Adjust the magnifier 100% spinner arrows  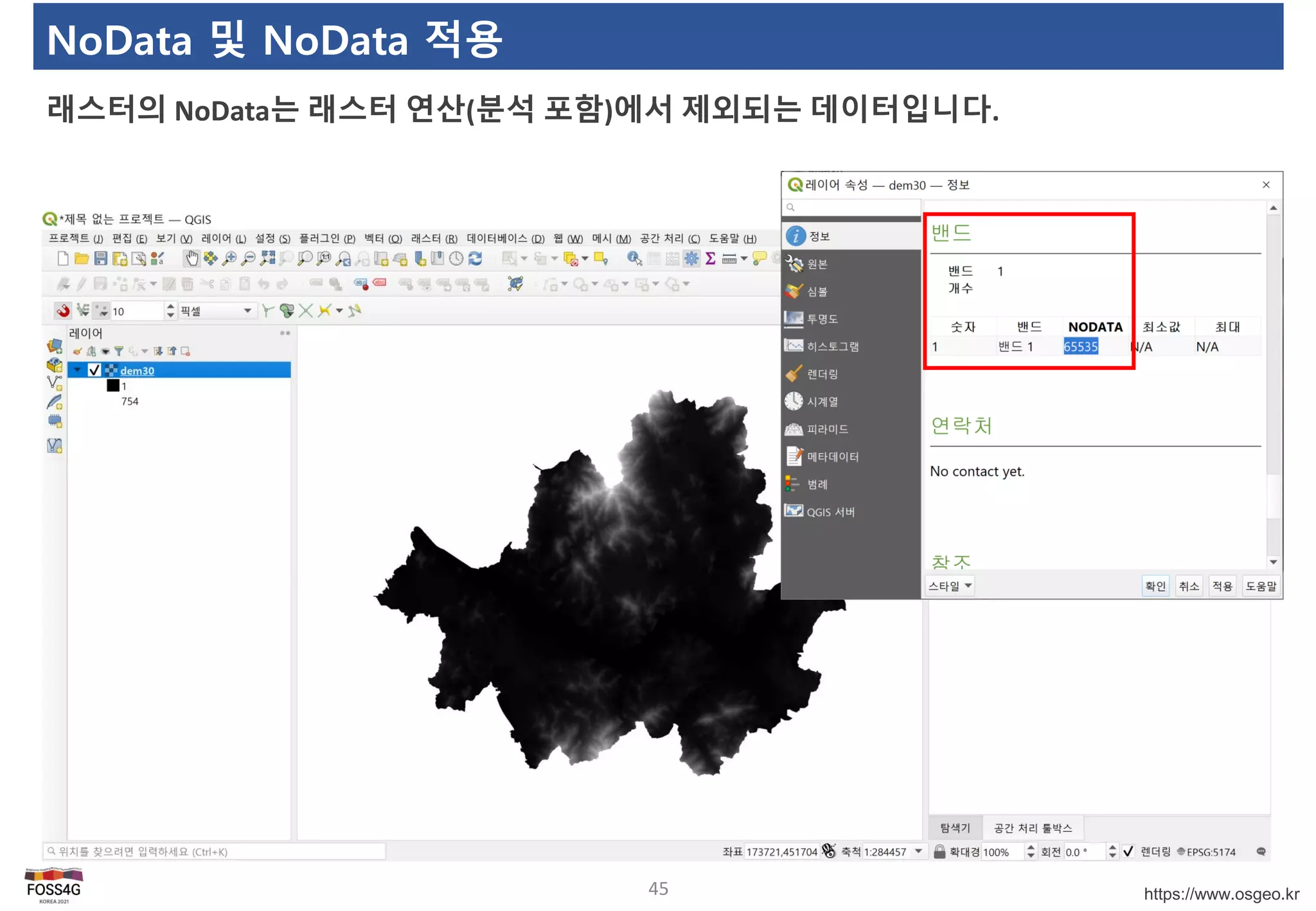pos(1031,852)
